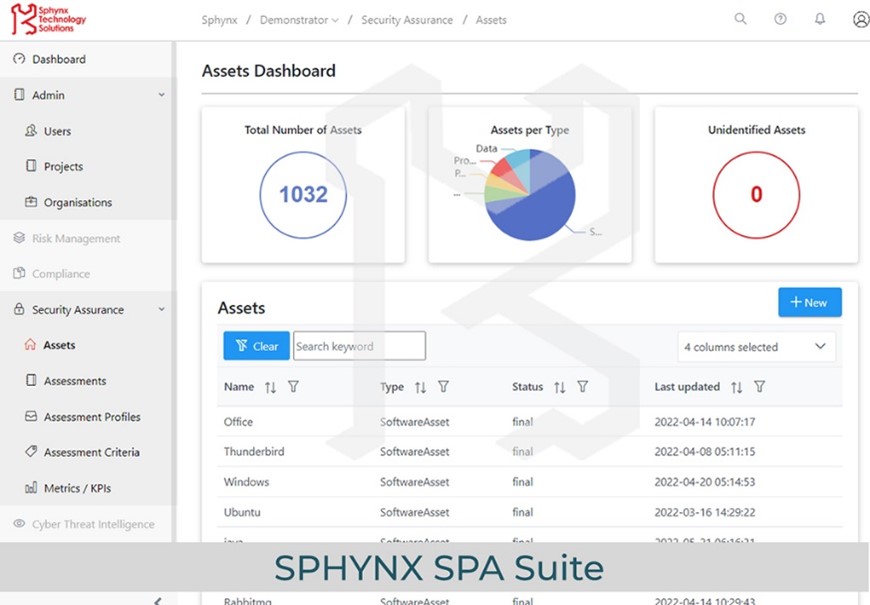The image size is (870, 605).
Task: Sort the table by Type column
Action: [x=421, y=387]
